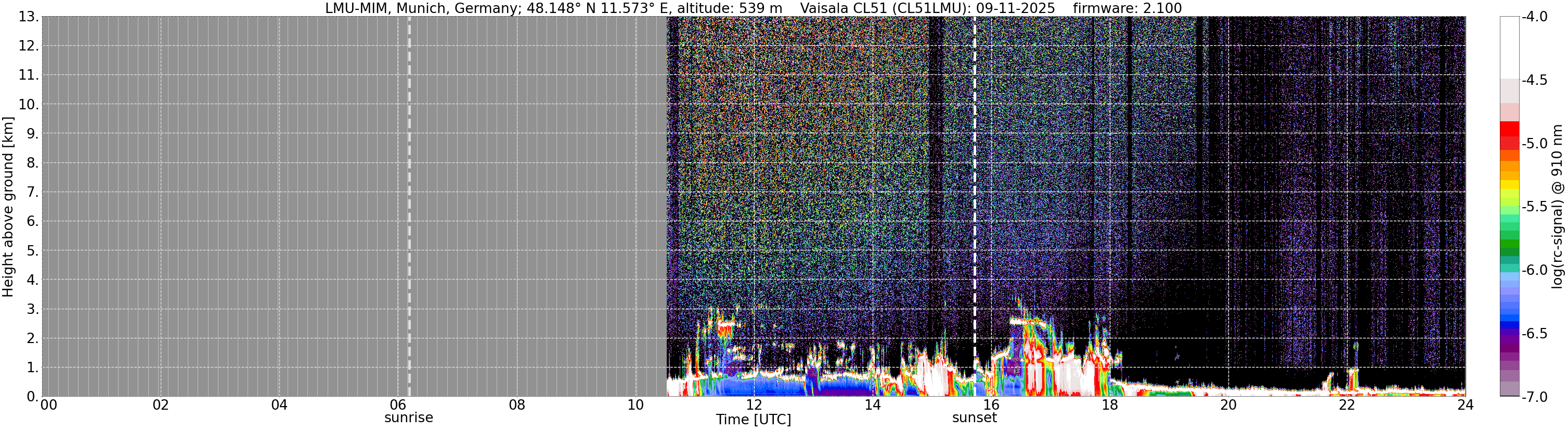Image resolution: width=1568 pixels, height=430 pixels.
Task: Click height-axis tick label 1.
Action: (x=32, y=368)
